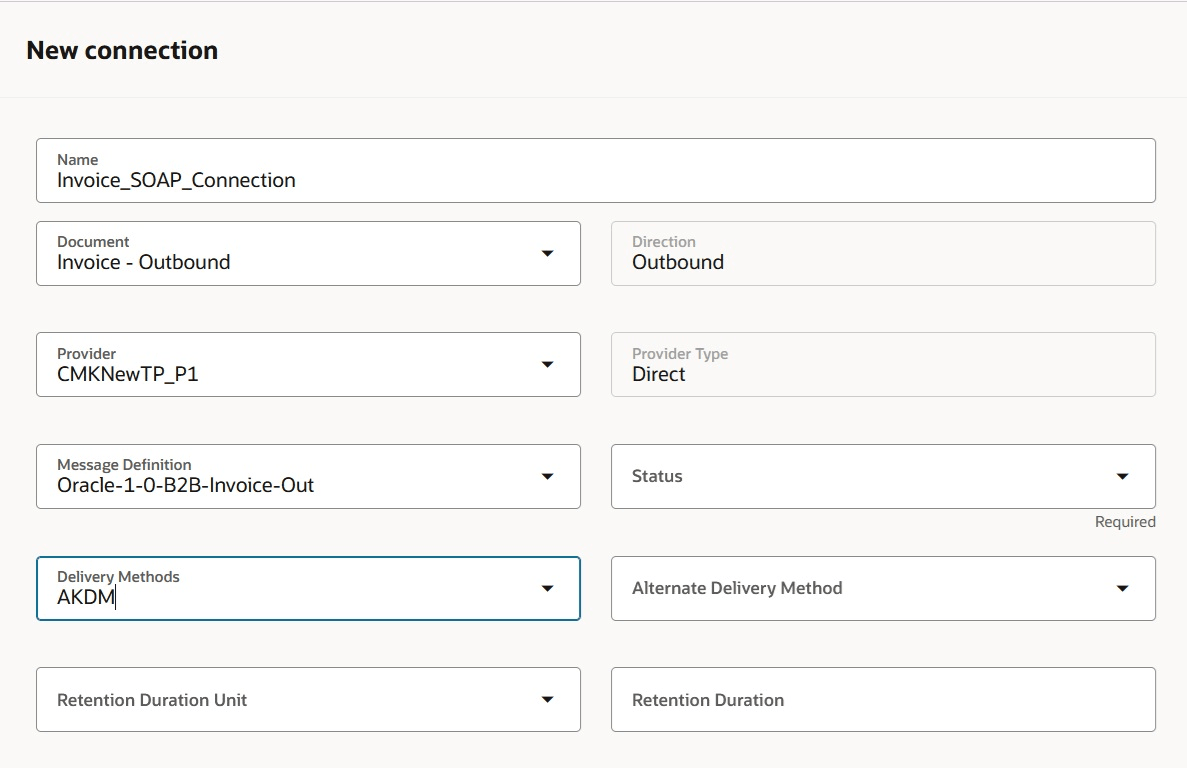The height and width of the screenshot is (768, 1187).
Task: Click the caret icon beside Oracle-1-0-B2B-Invoice-Out
Action: tap(548, 477)
